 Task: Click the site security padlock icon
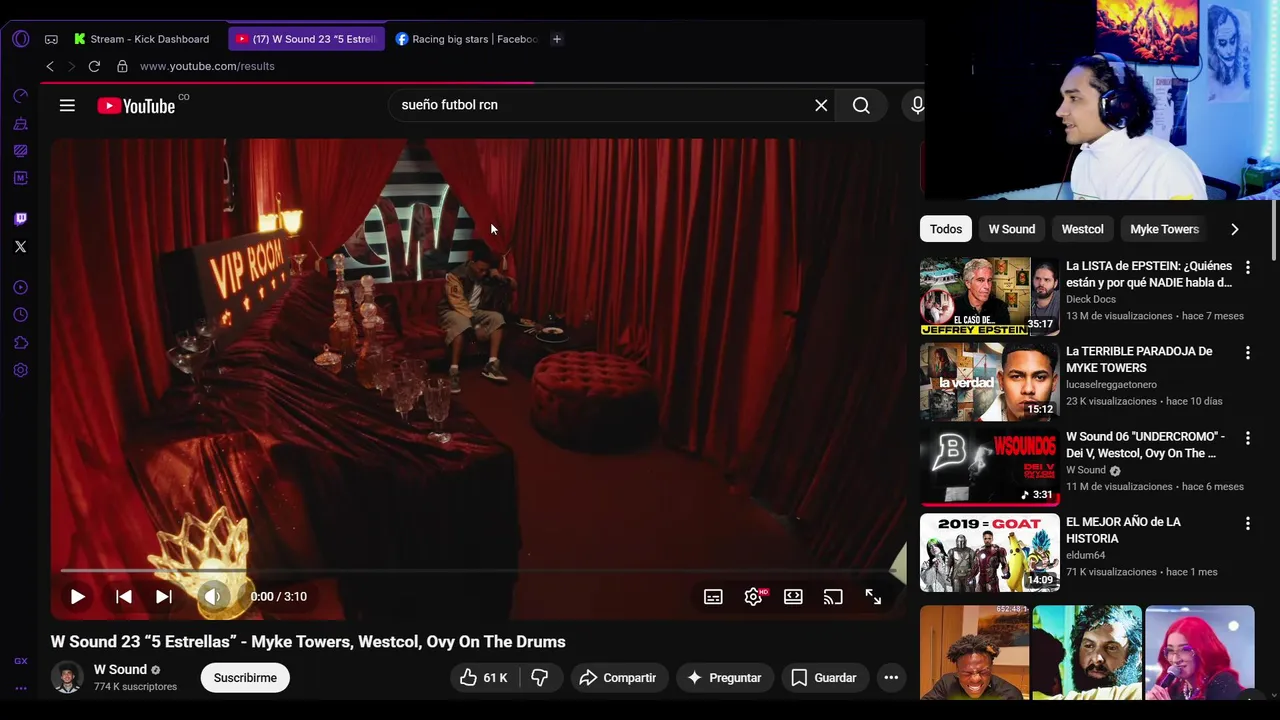pyautogui.click(x=122, y=66)
